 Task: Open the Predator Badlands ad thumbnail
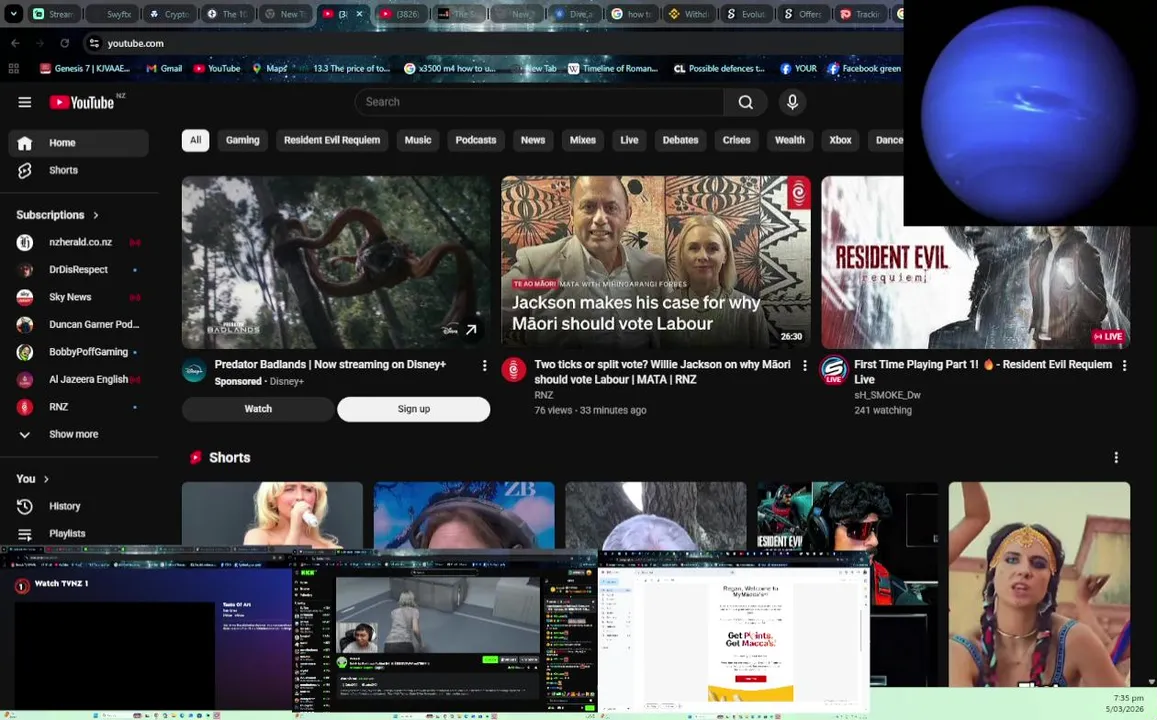336,262
